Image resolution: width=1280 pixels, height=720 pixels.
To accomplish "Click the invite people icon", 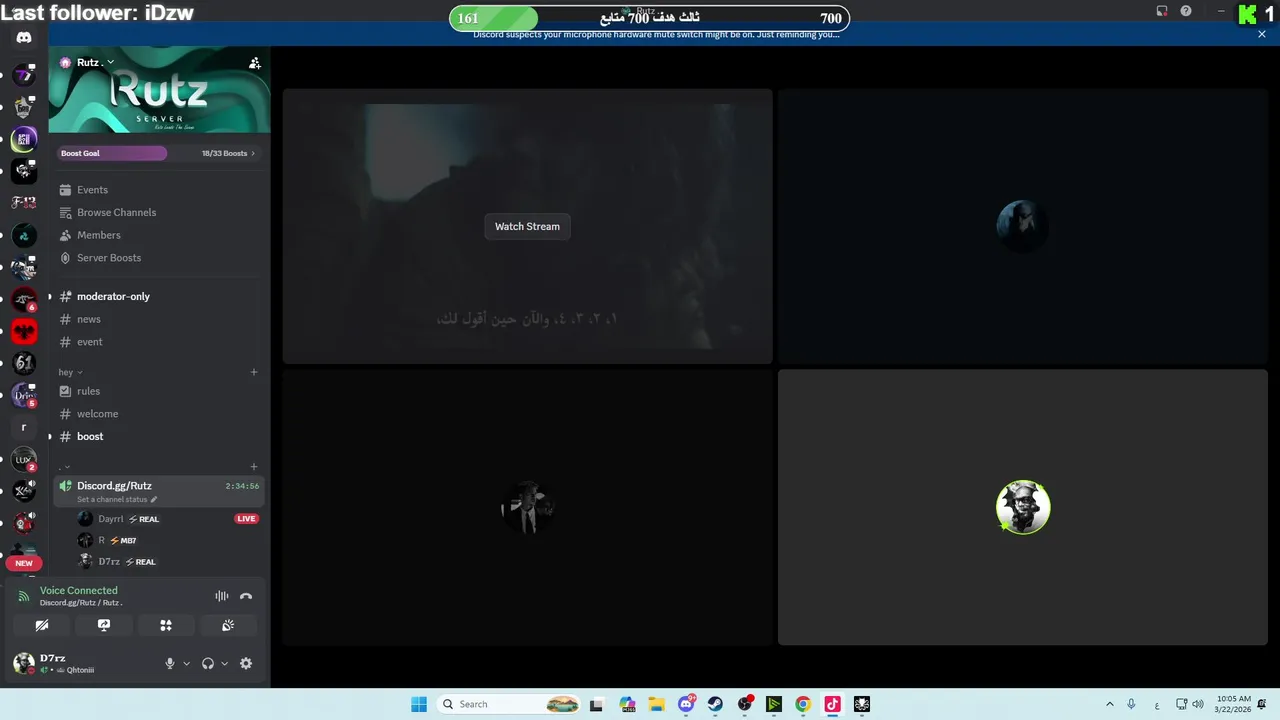I will (255, 62).
